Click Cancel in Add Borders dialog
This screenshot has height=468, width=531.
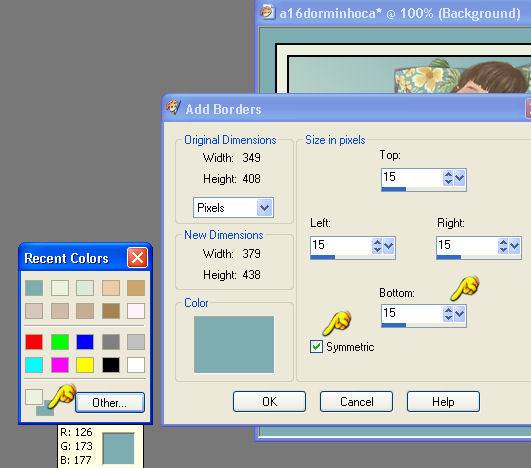pyautogui.click(x=357, y=402)
